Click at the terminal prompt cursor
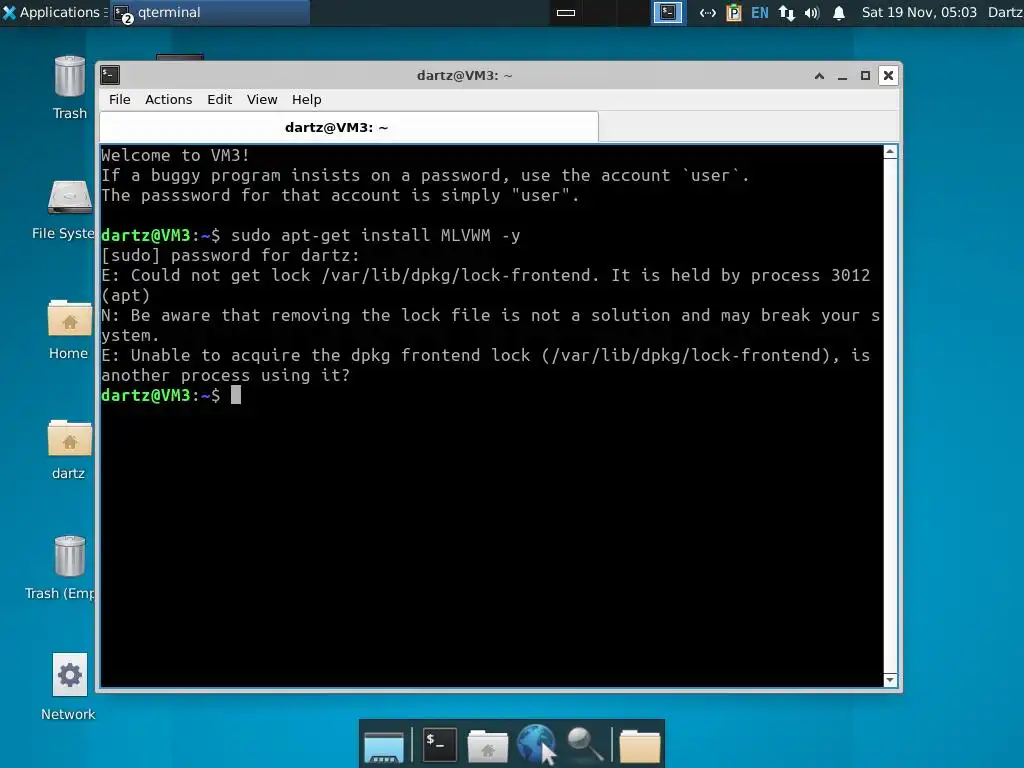Screen dimensions: 1024x768 [x=236, y=395]
